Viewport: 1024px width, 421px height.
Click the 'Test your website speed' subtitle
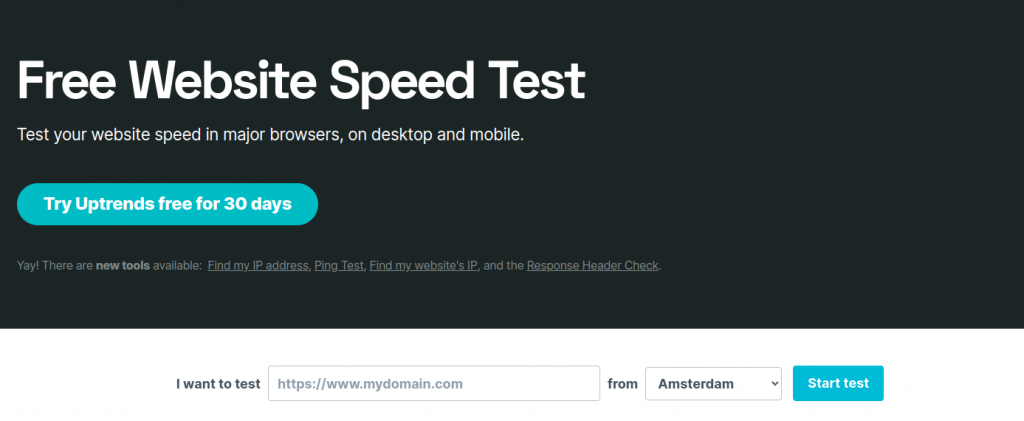point(270,135)
